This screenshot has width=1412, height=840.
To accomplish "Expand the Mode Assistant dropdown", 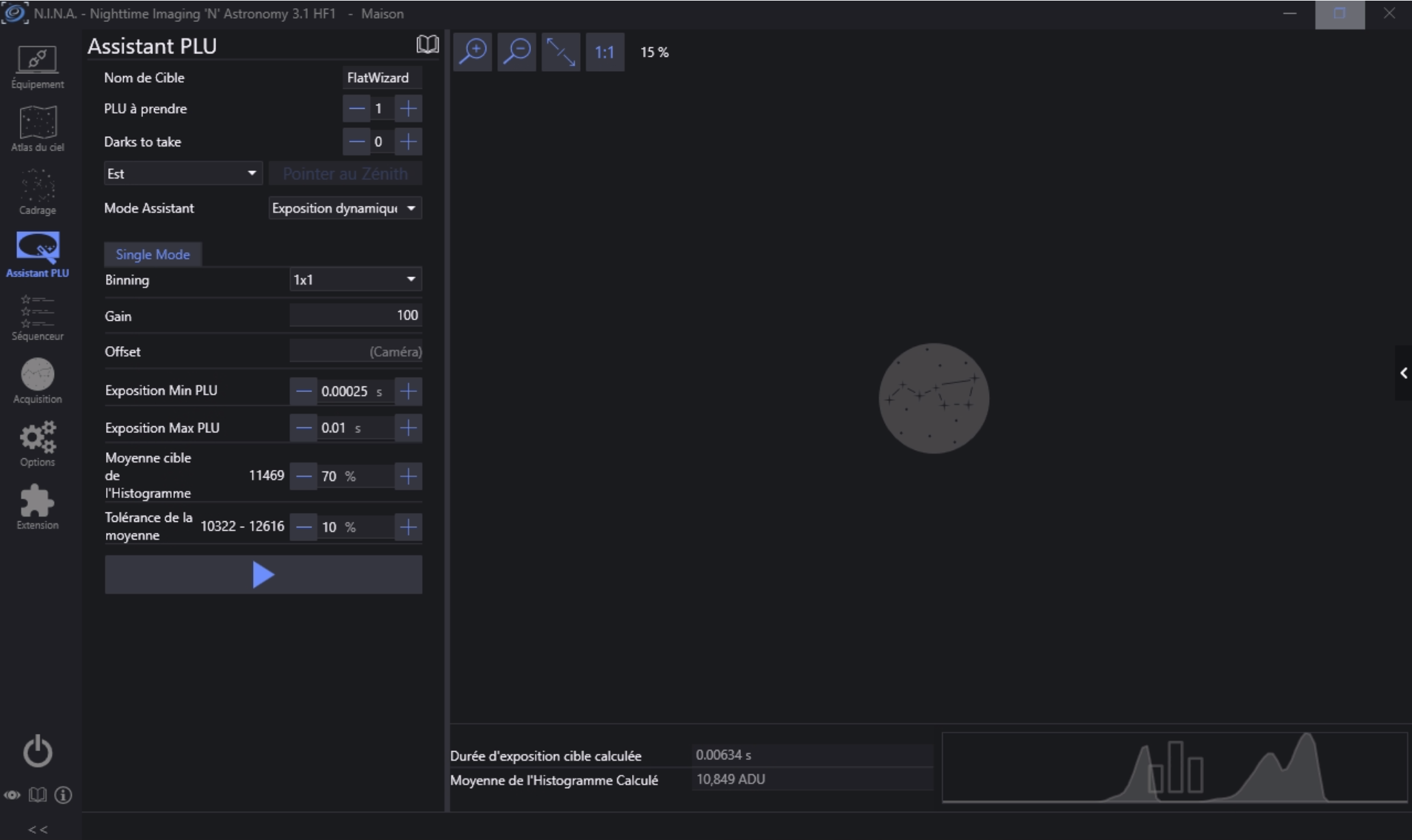I will point(344,208).
